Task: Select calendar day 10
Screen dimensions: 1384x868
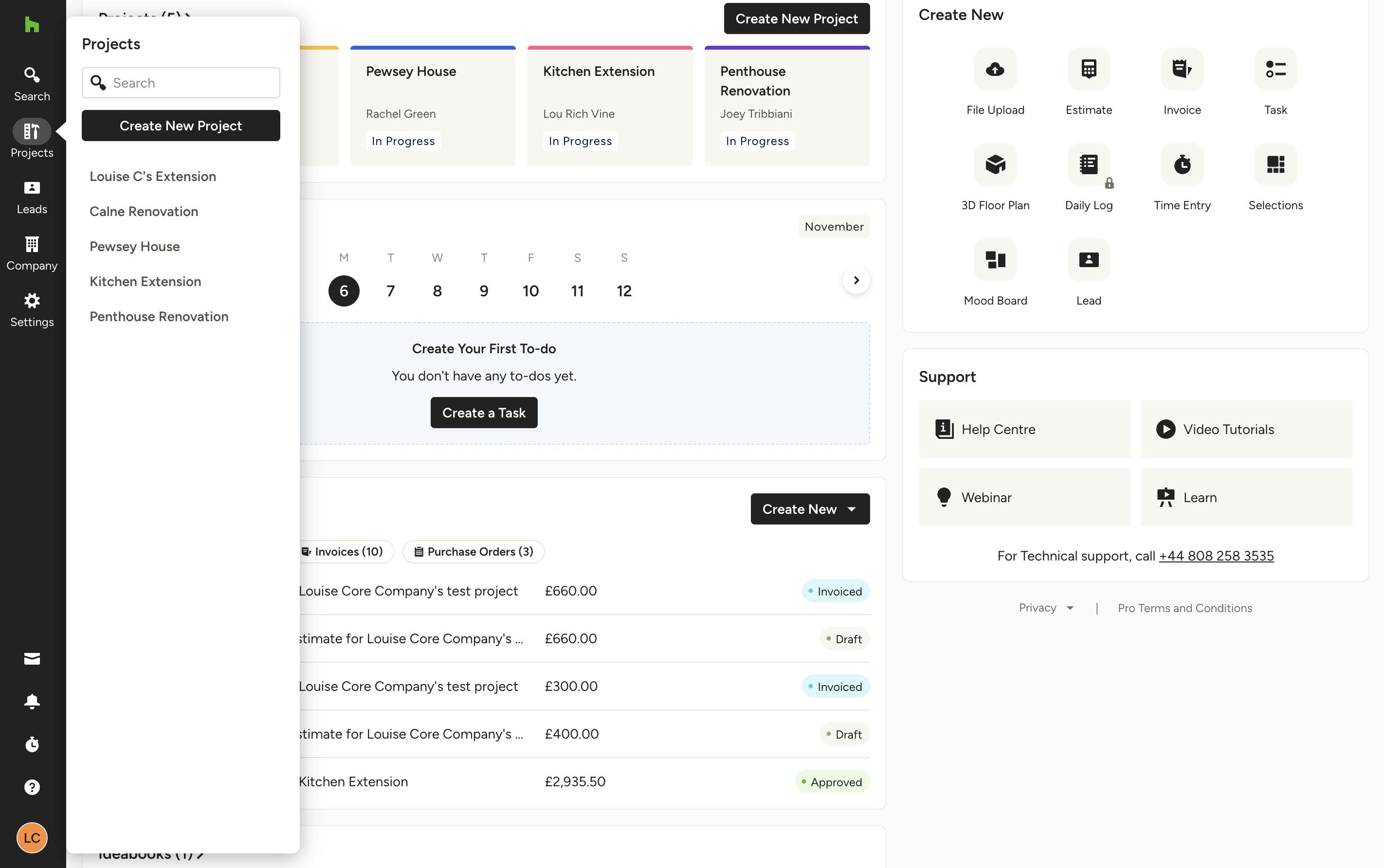Action: click(x=530, y=291)
